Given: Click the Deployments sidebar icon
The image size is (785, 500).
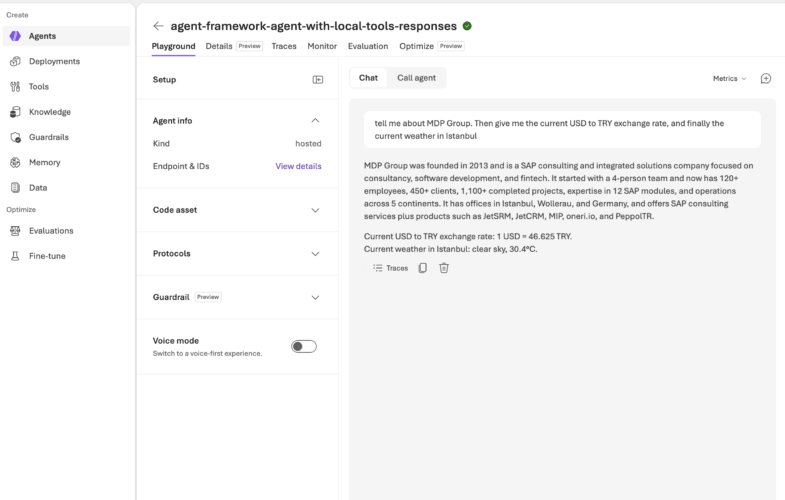Looking at the screenshot, I should coord(15,61).
